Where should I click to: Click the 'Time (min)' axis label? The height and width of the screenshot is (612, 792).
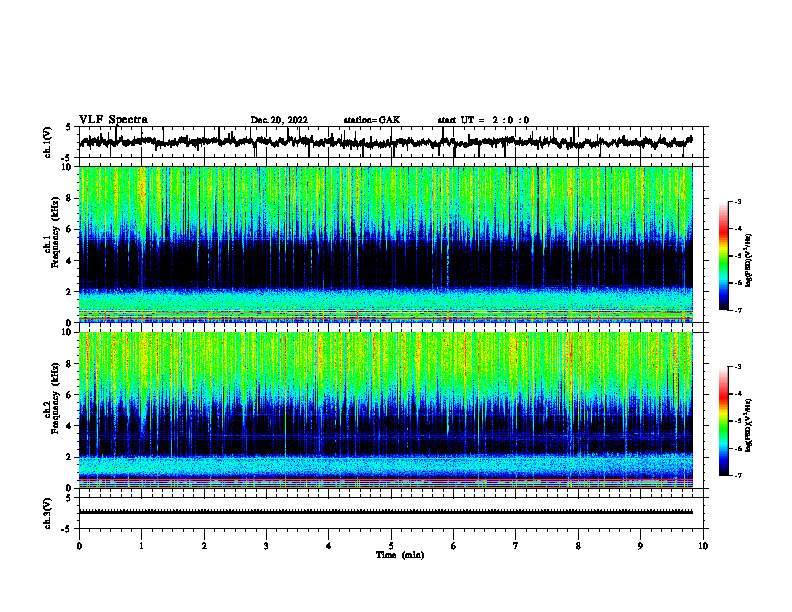(400, 555)
